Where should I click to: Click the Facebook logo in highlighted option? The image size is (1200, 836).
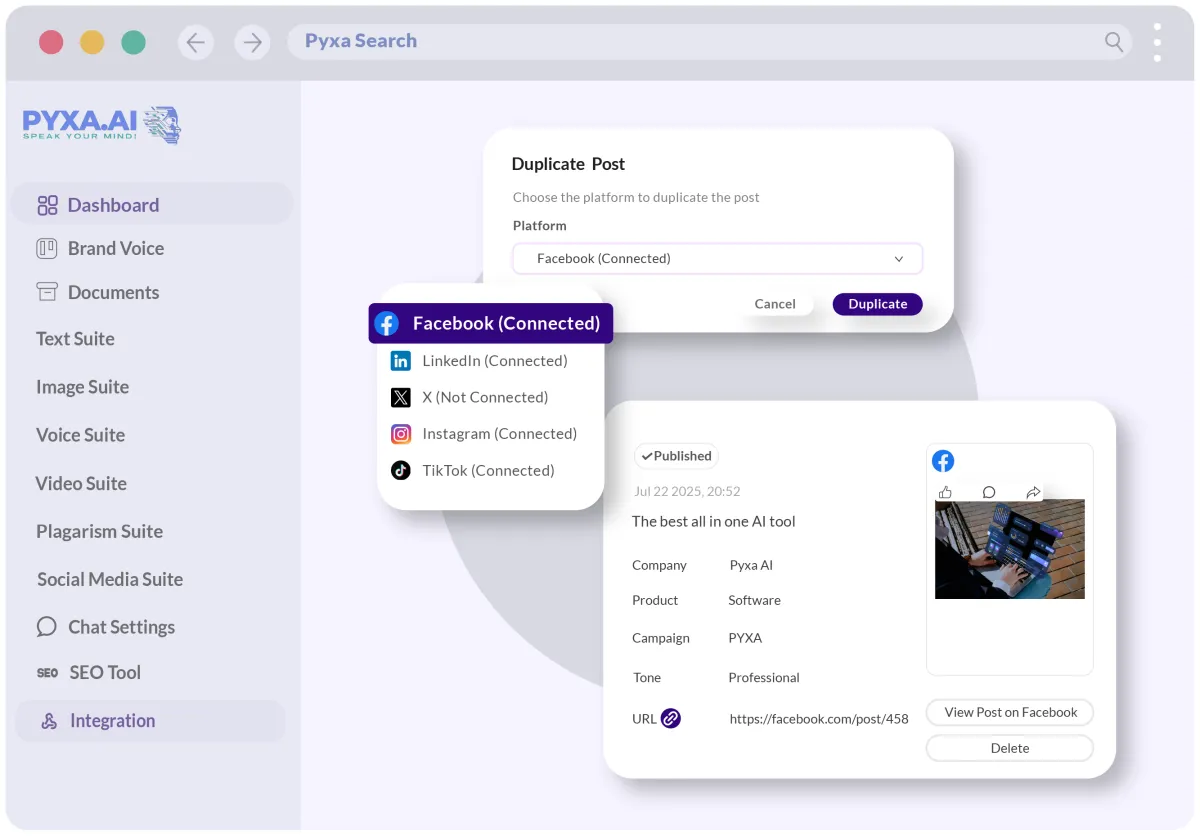pos(386,324)
